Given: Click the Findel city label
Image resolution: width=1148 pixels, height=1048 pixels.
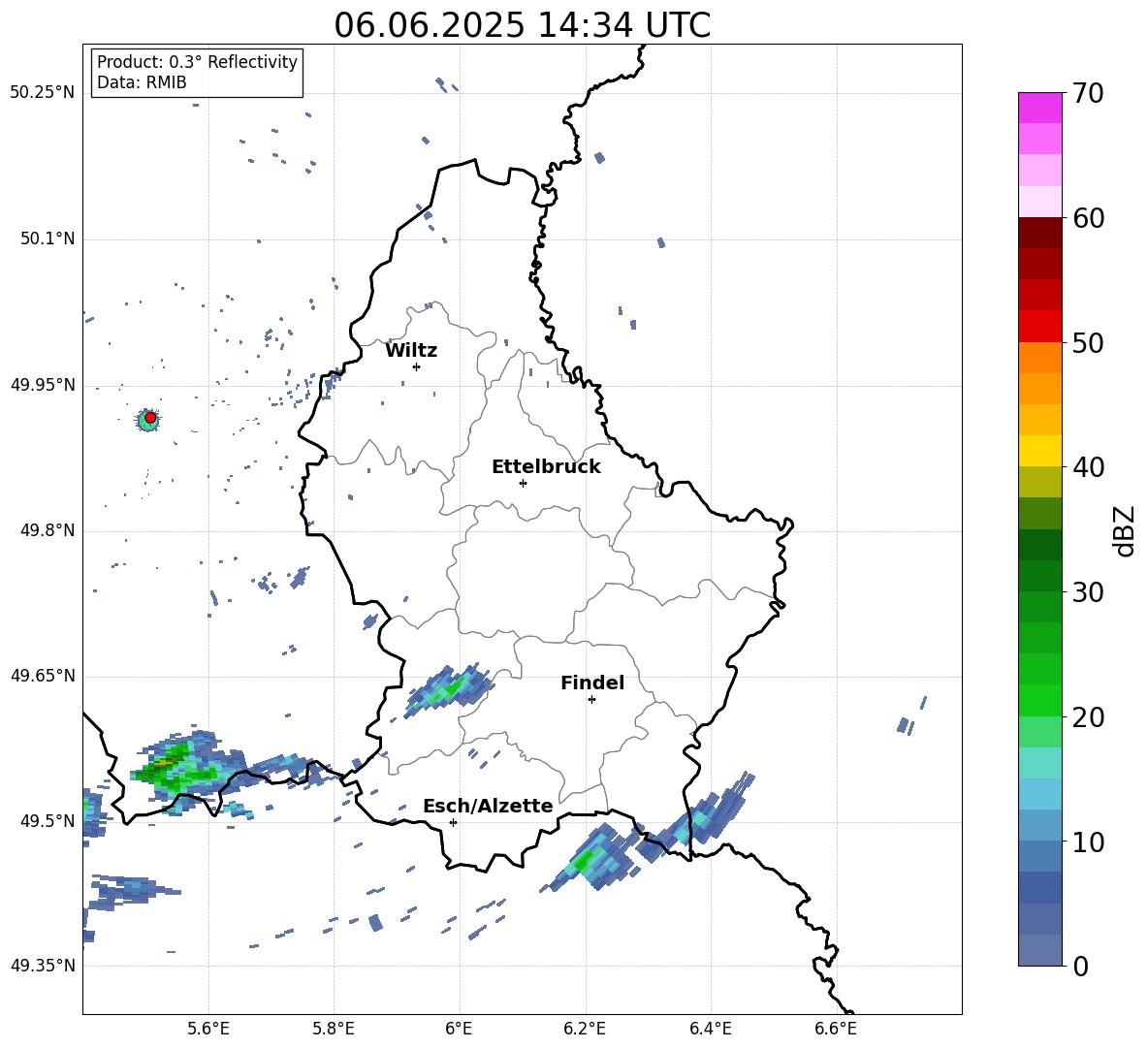Looking at the screenshot, I should coord(592,683).
